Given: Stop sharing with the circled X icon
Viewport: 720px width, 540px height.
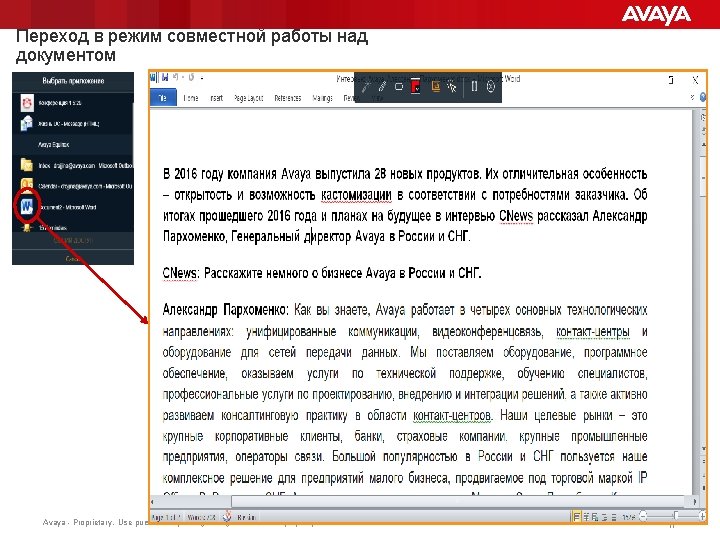Looking at the screenshot, I should (x=491, y=86).
